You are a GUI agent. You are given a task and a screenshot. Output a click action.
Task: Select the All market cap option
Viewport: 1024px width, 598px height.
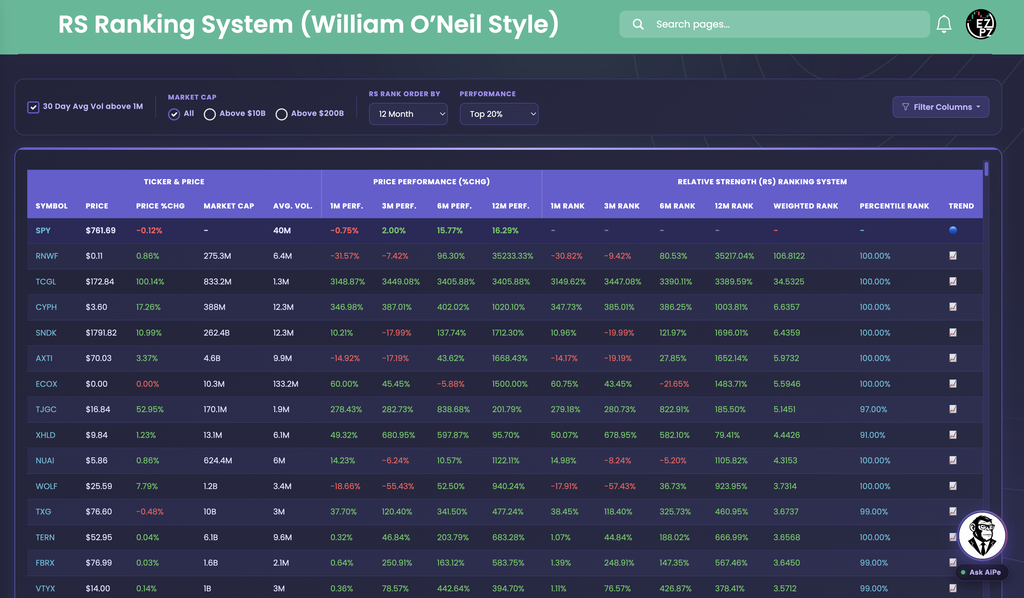click(x=174, y=114)
